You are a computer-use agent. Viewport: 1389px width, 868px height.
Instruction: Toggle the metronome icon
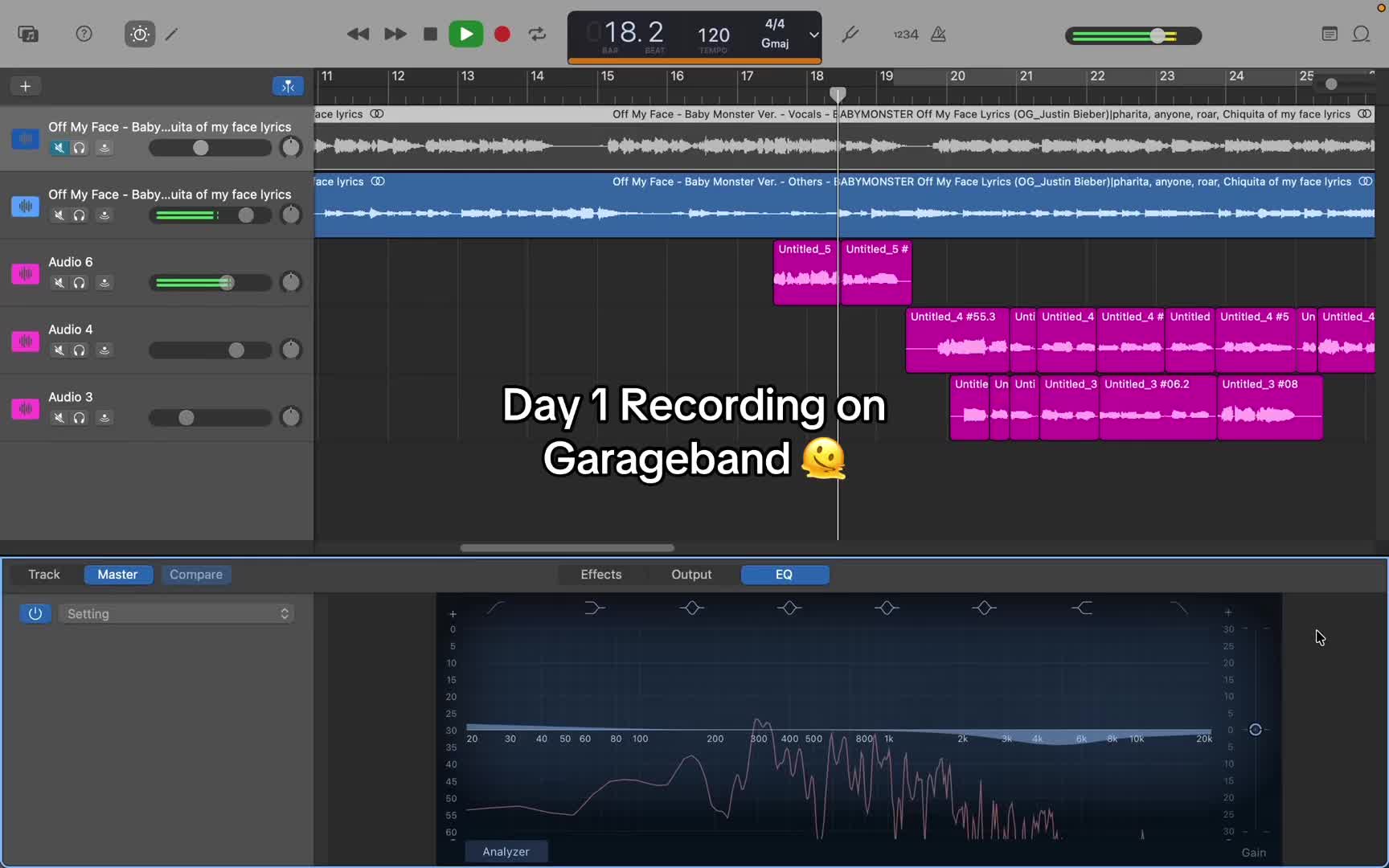click(x=938, y=34)
